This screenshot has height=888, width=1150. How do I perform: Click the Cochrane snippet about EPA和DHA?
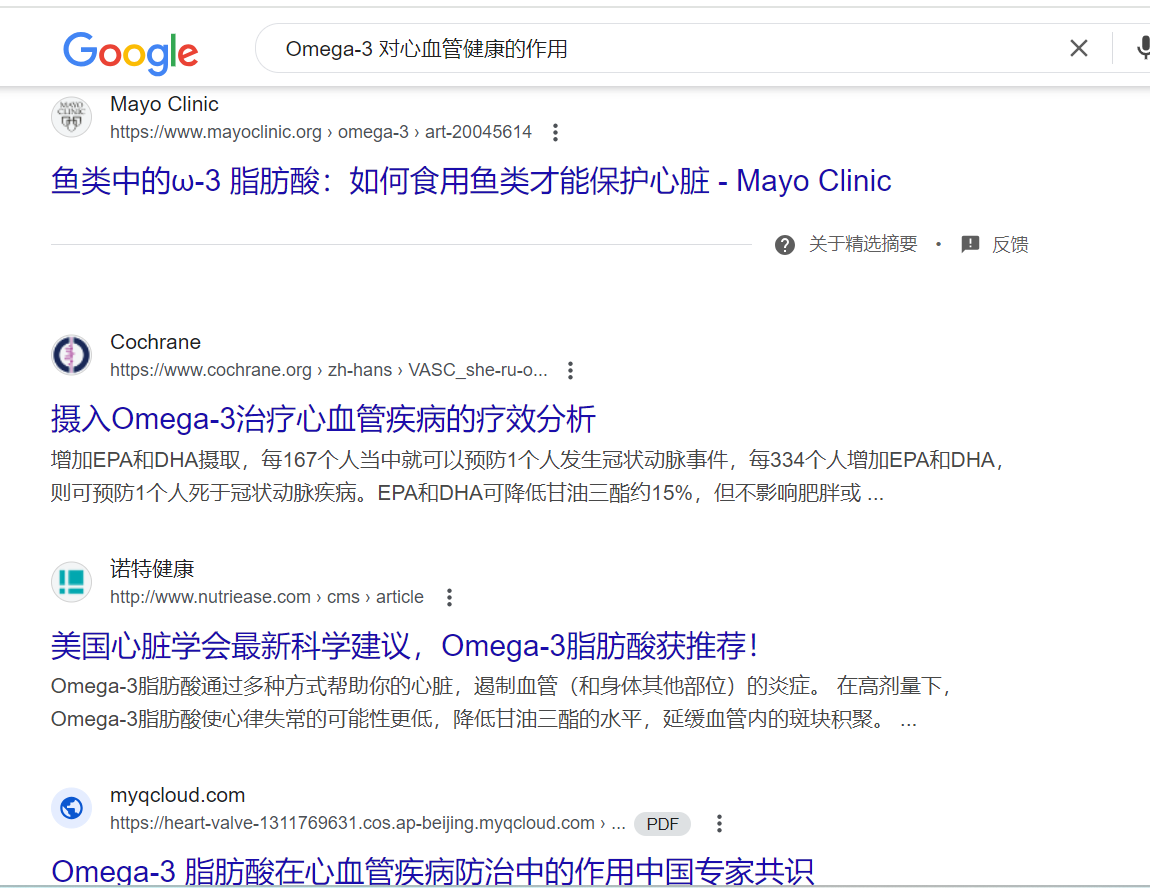527,477
